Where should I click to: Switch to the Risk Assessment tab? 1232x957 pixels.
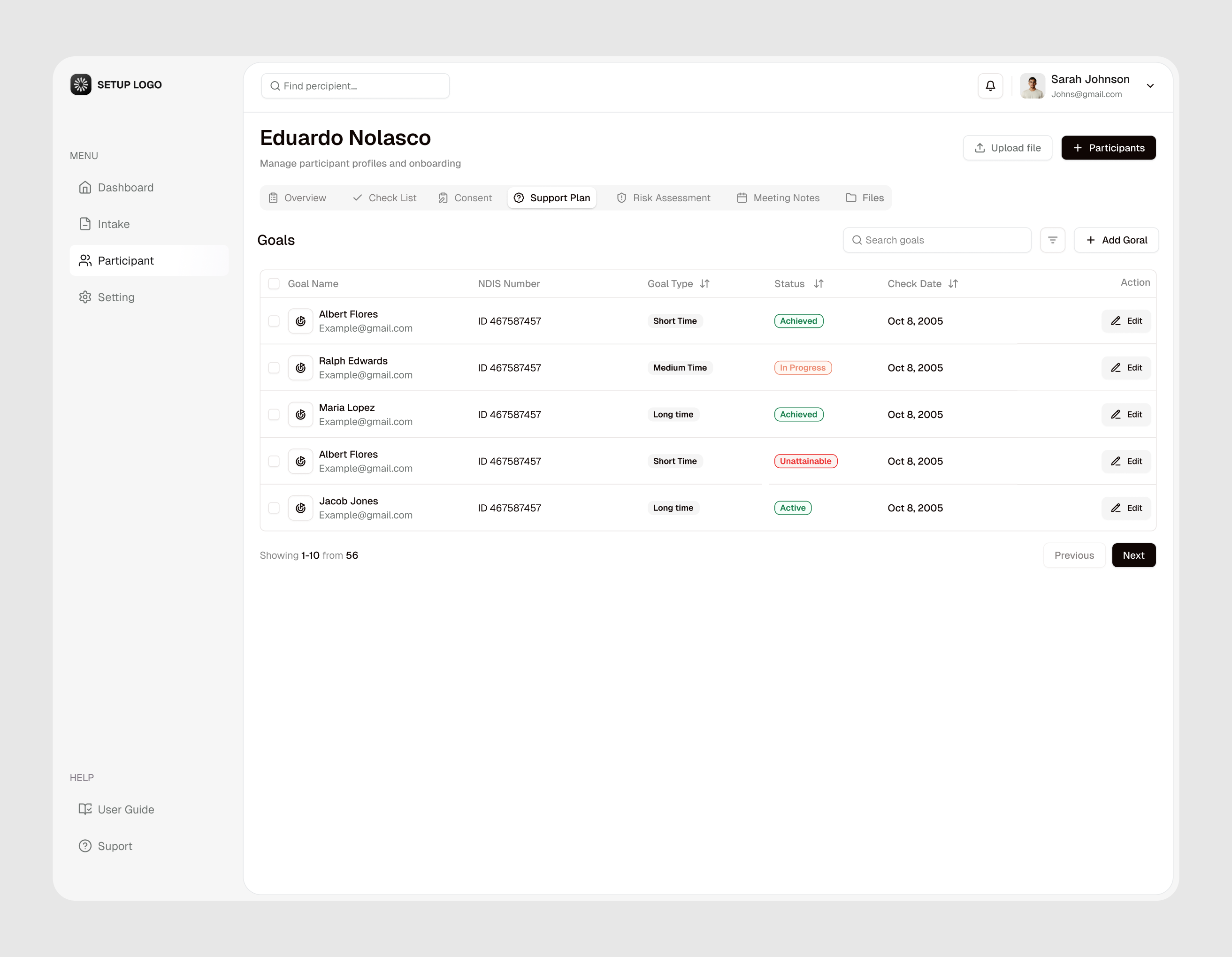664,197
